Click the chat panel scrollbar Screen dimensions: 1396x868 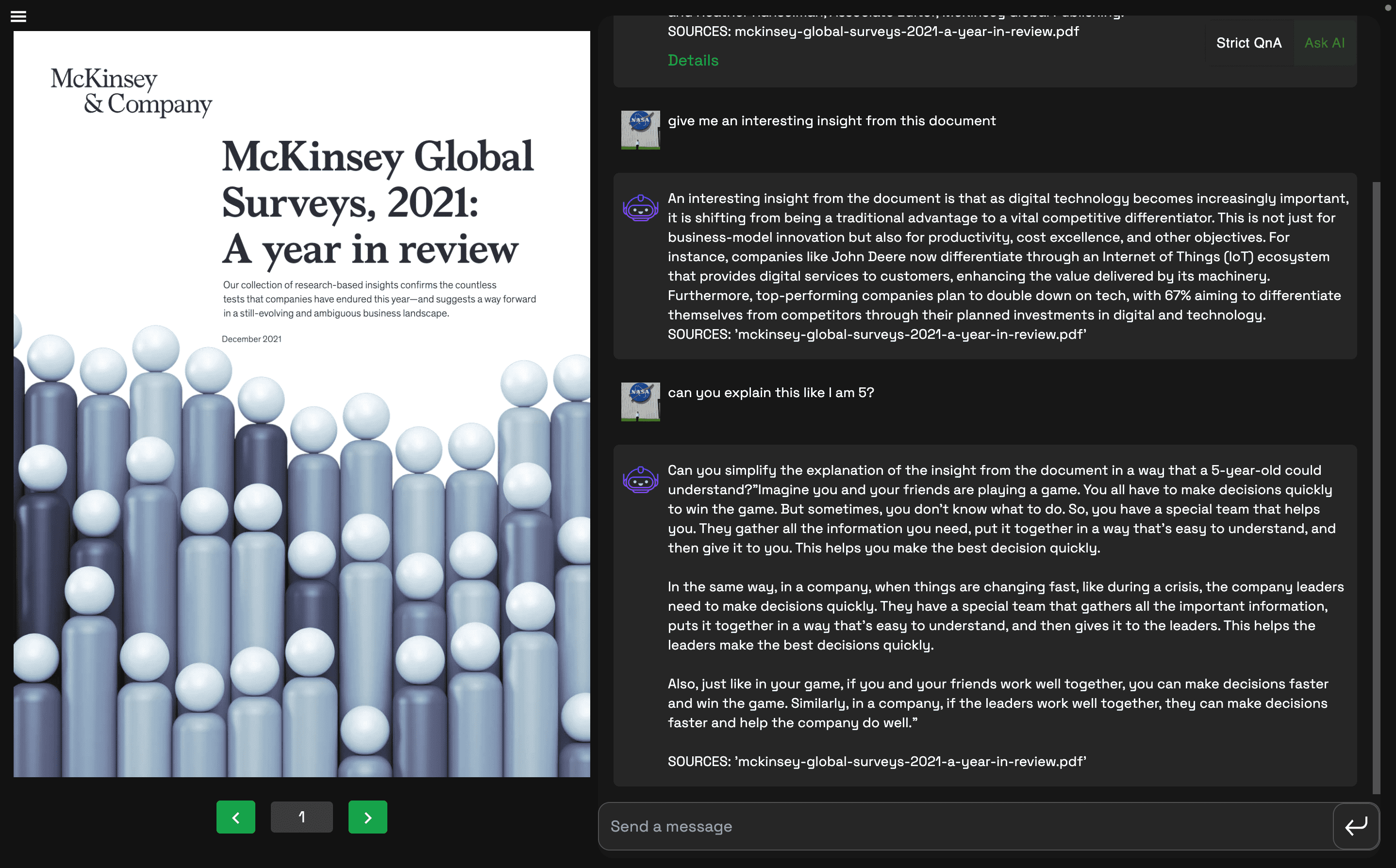(1375, 488)
